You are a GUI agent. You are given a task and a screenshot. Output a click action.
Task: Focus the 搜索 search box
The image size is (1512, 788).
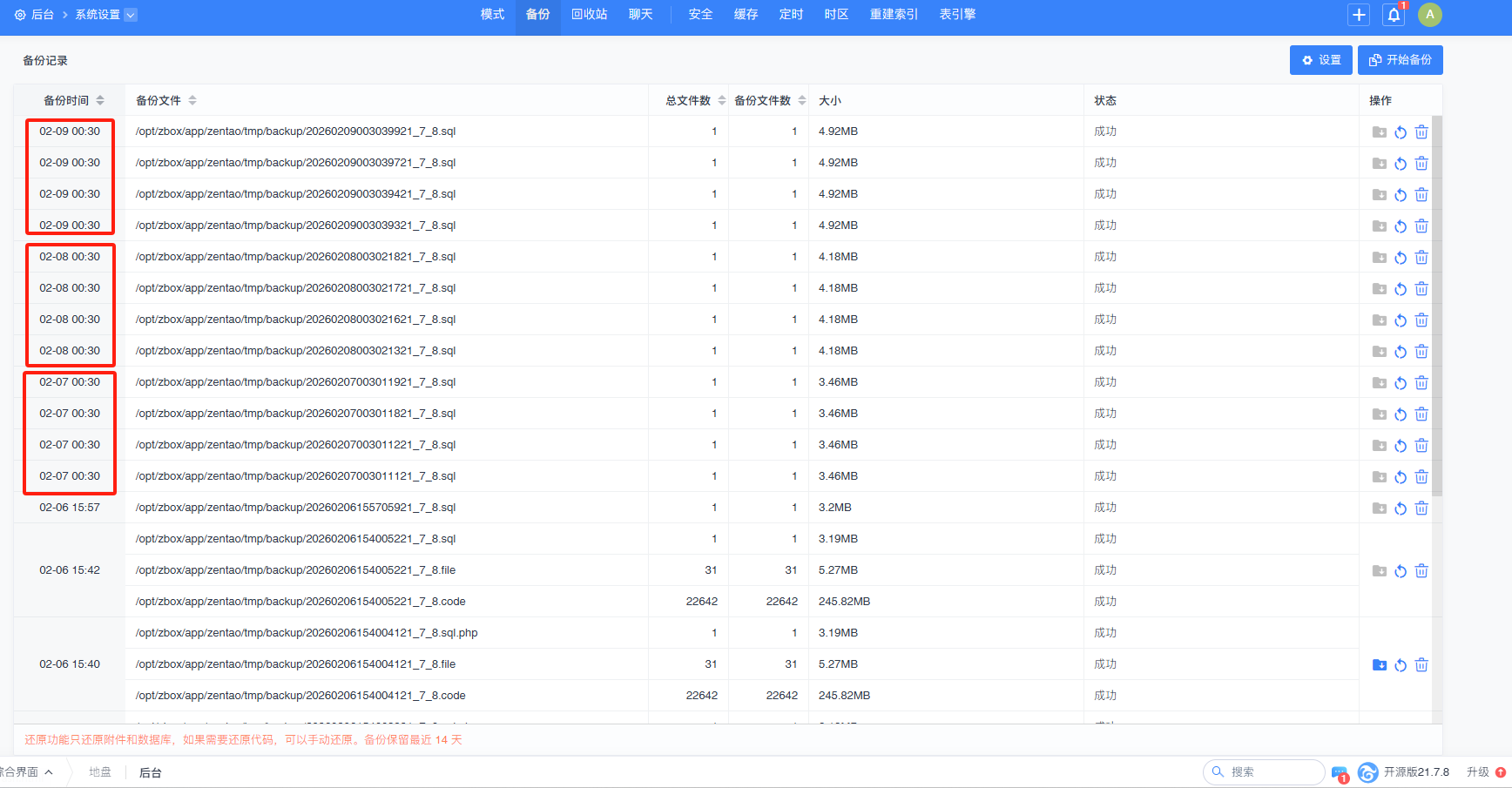pyautogui.click(x=1264, y=772)
